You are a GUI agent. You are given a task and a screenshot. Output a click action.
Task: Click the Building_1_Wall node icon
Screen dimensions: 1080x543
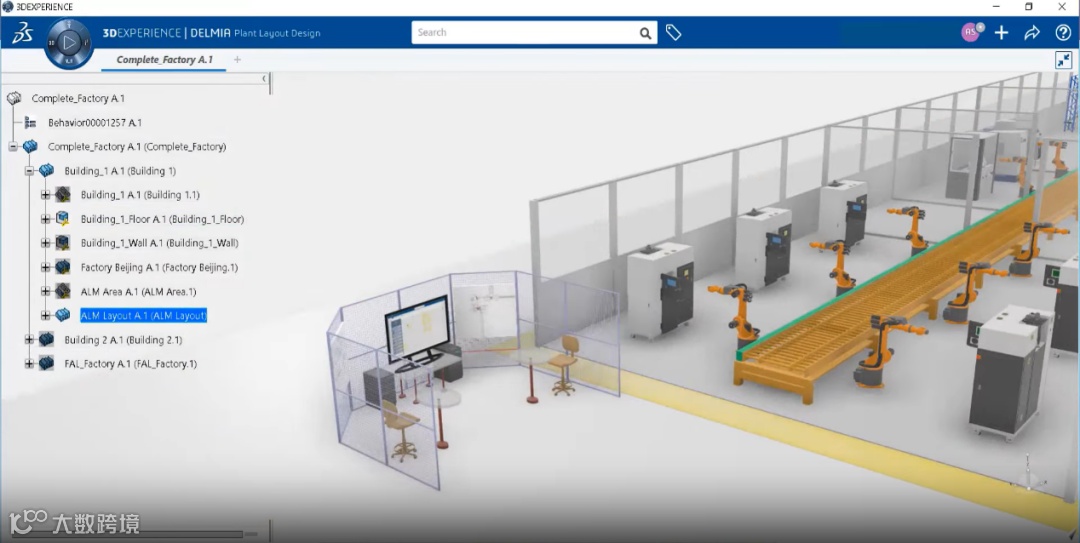(x=63, y=243)
